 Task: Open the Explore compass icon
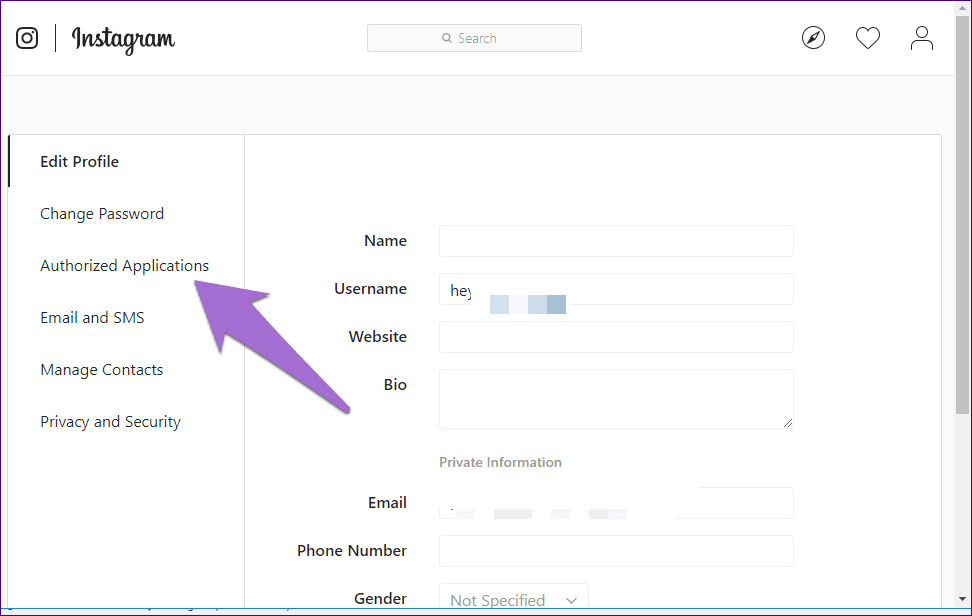point(813,38)
